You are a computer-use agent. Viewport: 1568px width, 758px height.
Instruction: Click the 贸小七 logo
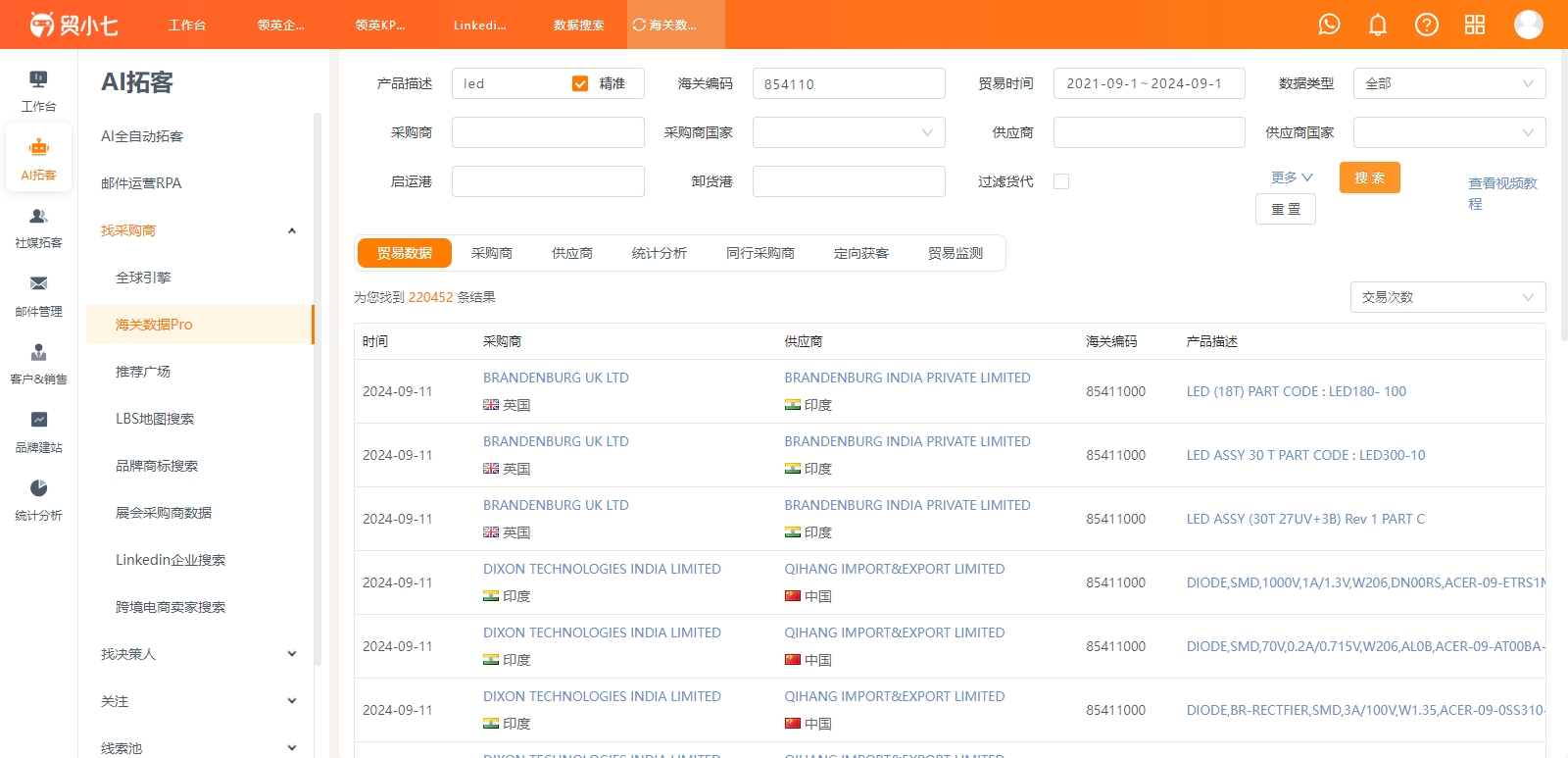(x=73, y=25)
